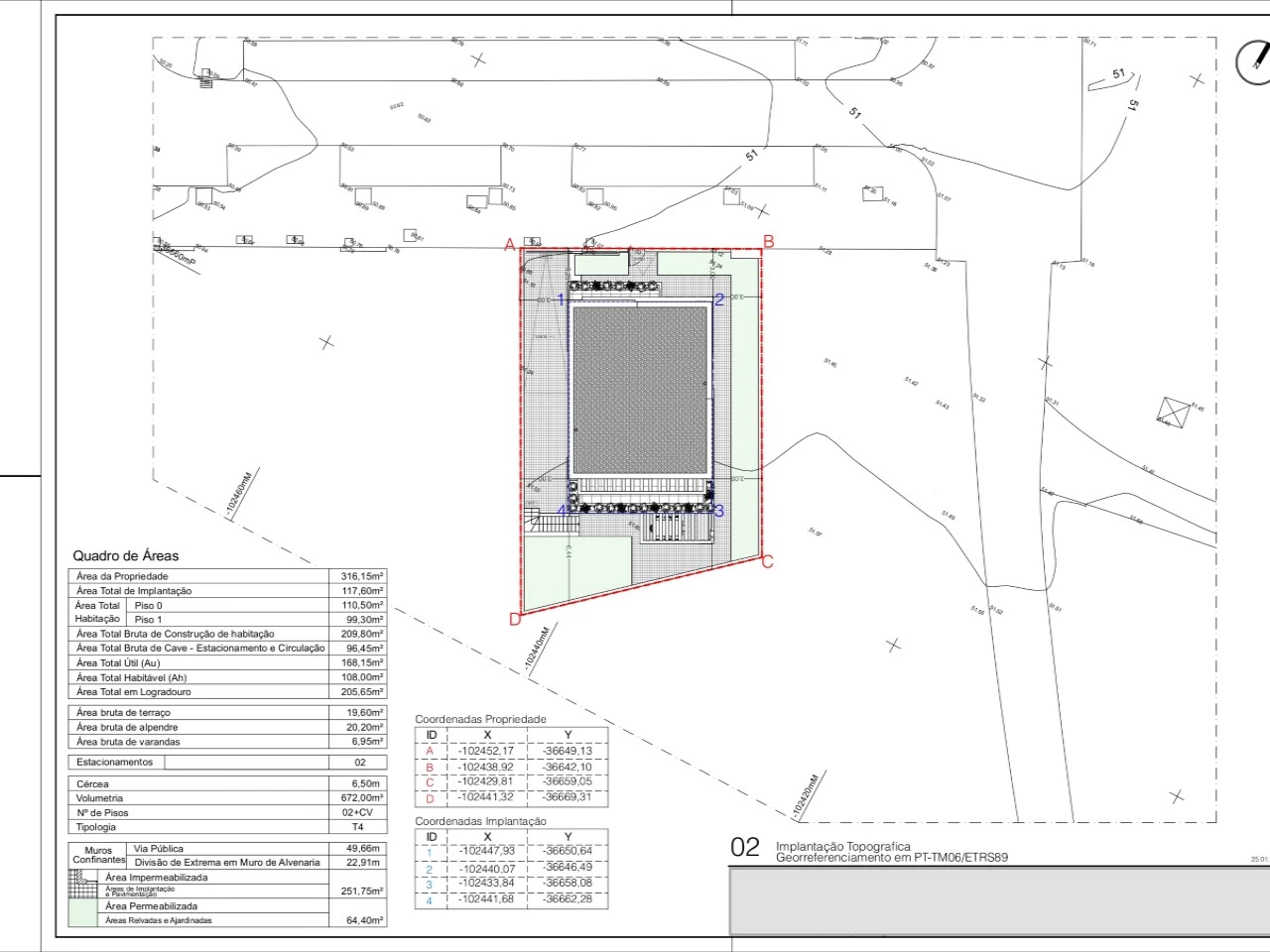The image size is (1270, 952).
Task: Click the -36662,28 Y coordinate of point 4
Action: (x=568, y=899)
